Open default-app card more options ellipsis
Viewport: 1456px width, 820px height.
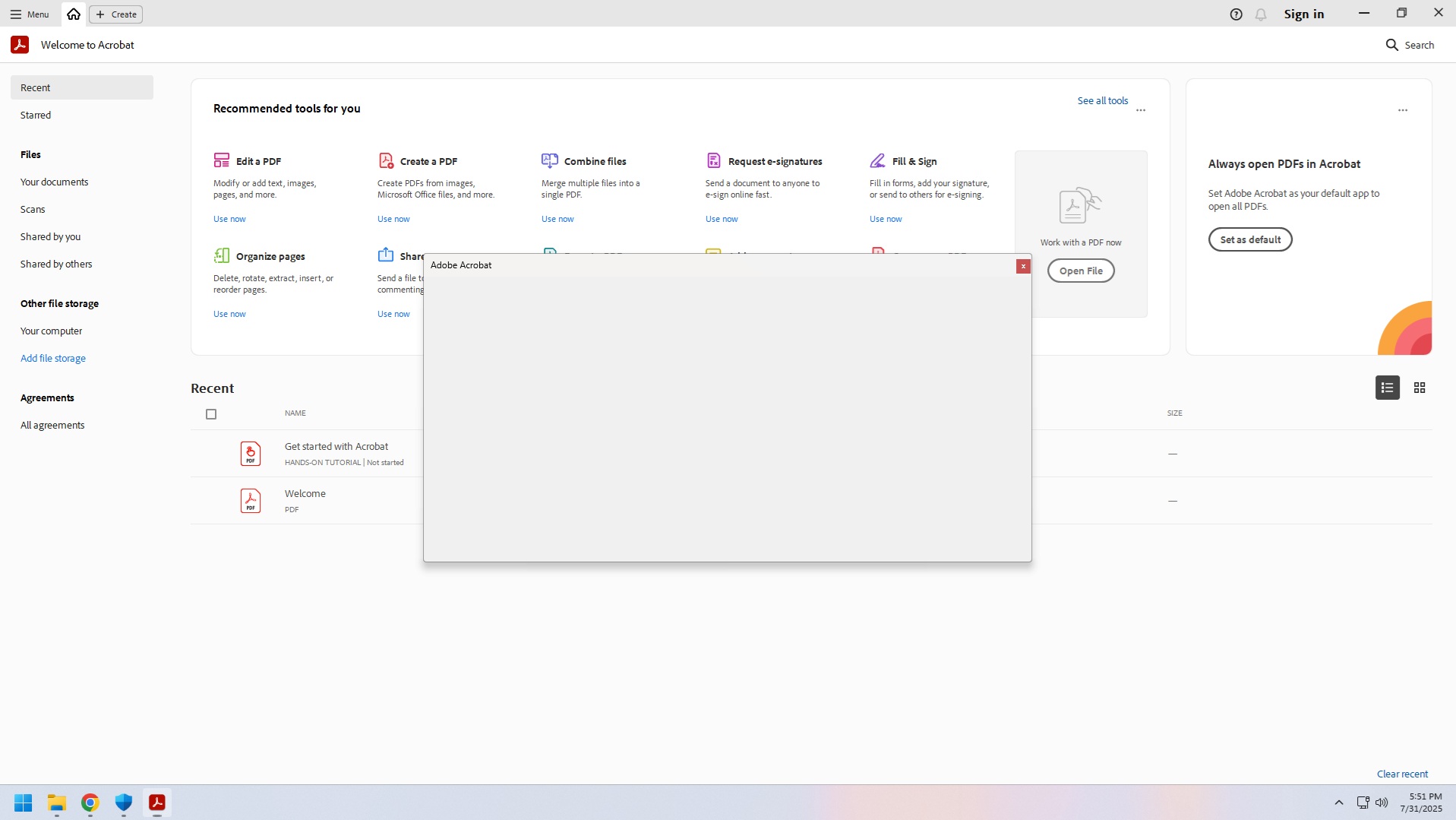[x=1402, y=110]
